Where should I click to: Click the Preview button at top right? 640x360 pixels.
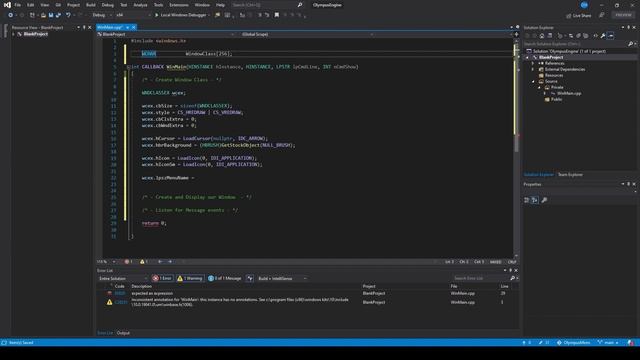623,15
